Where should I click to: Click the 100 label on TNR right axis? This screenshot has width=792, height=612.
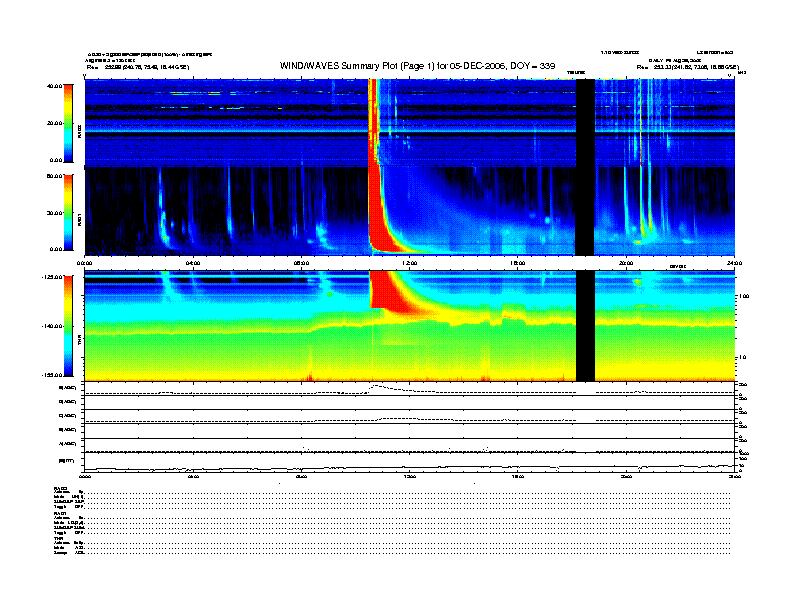[743, 296]
